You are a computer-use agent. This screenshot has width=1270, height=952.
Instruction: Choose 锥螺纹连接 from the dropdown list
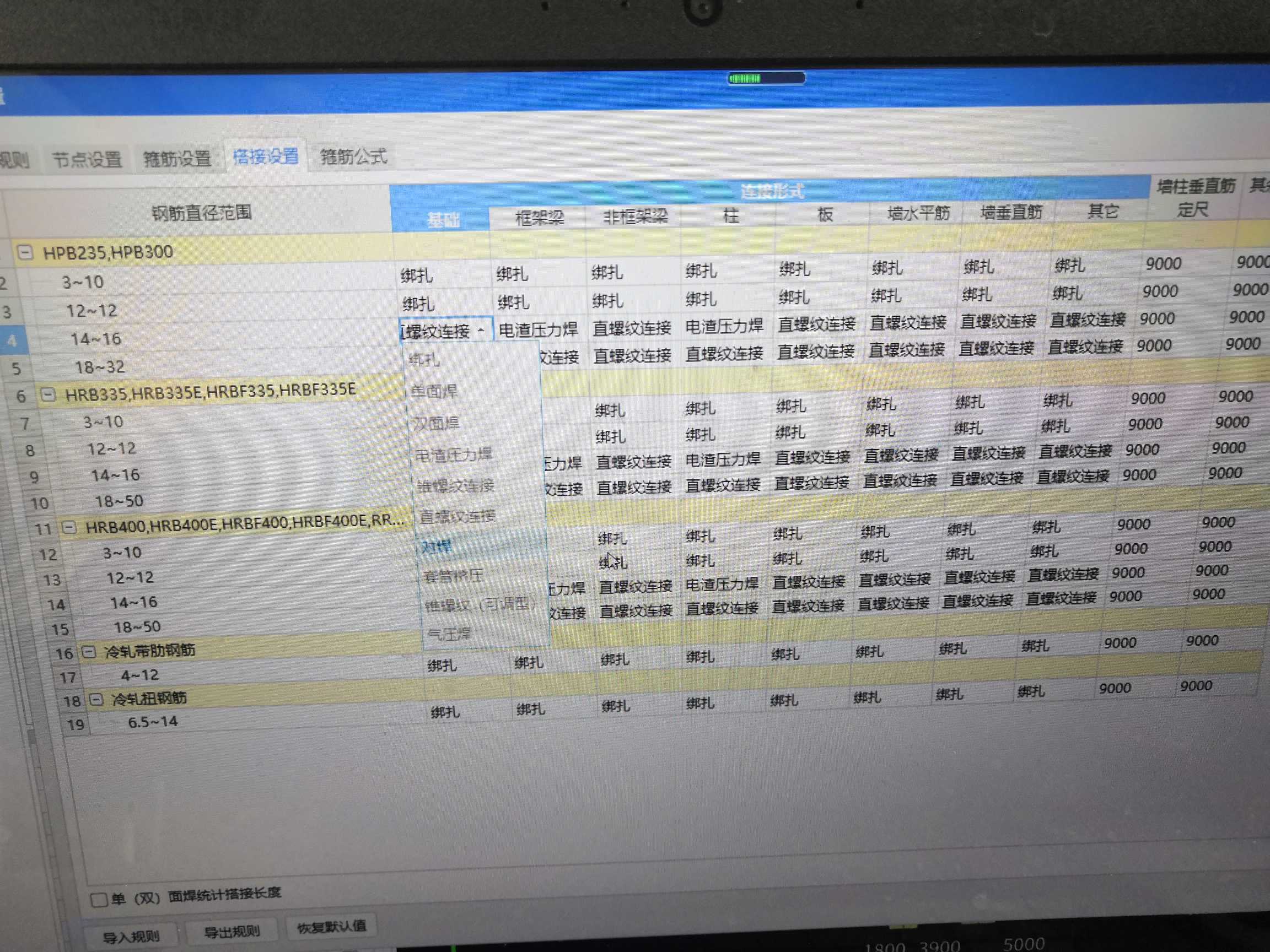click(456, 485)
